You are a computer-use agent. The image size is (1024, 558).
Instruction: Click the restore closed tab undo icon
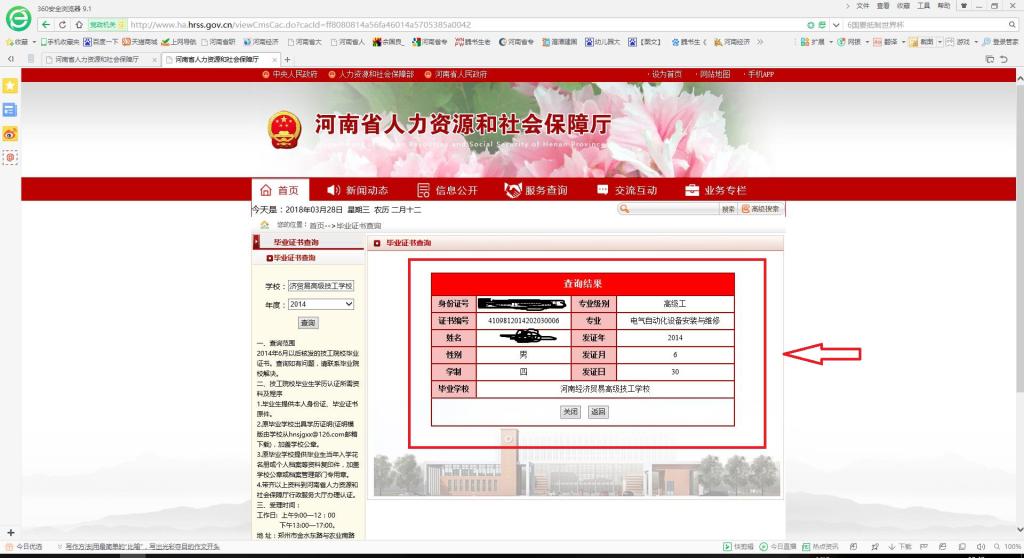click(x=1004, y=59)
